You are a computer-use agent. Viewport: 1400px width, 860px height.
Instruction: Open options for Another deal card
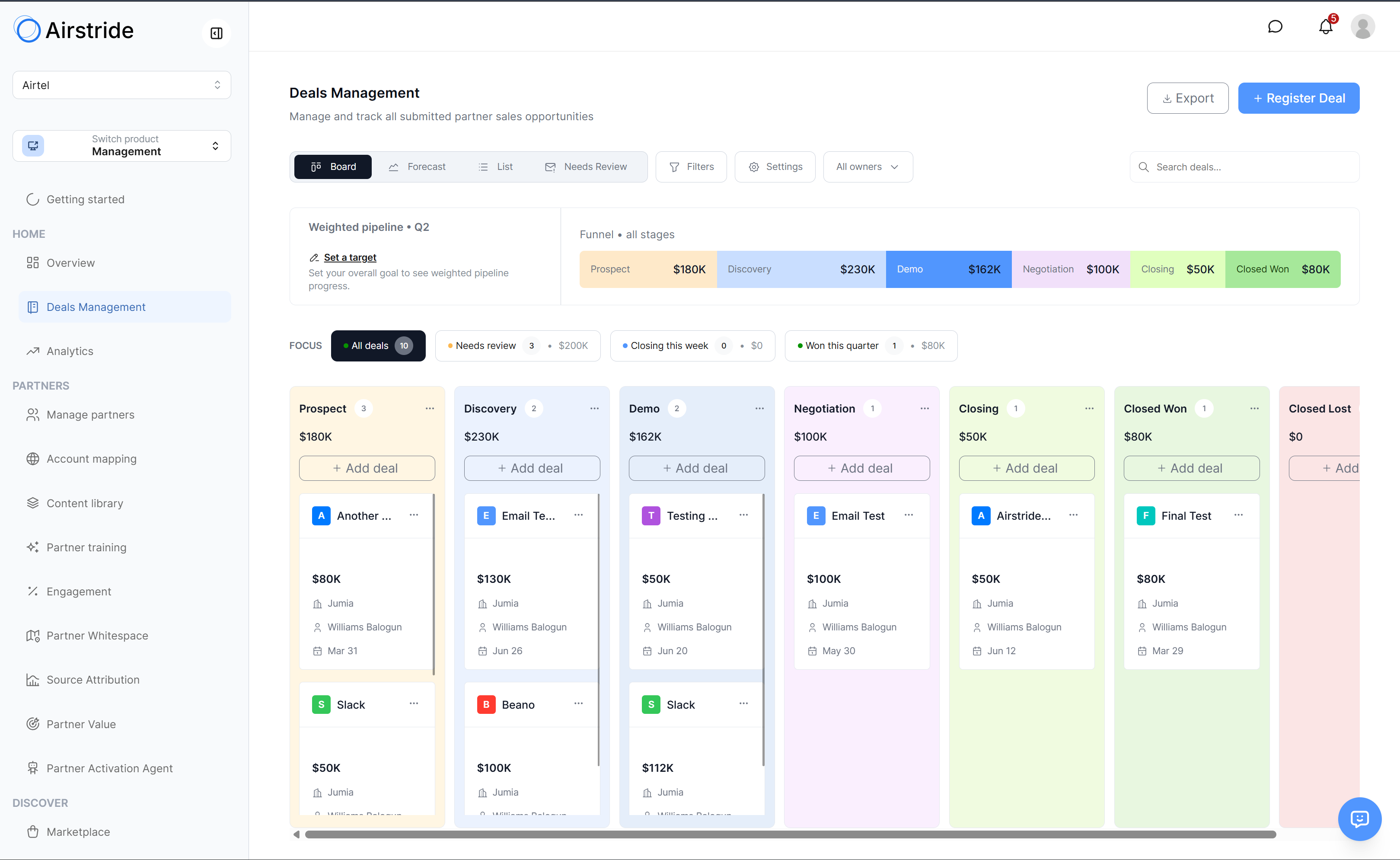tap(414, 515)
